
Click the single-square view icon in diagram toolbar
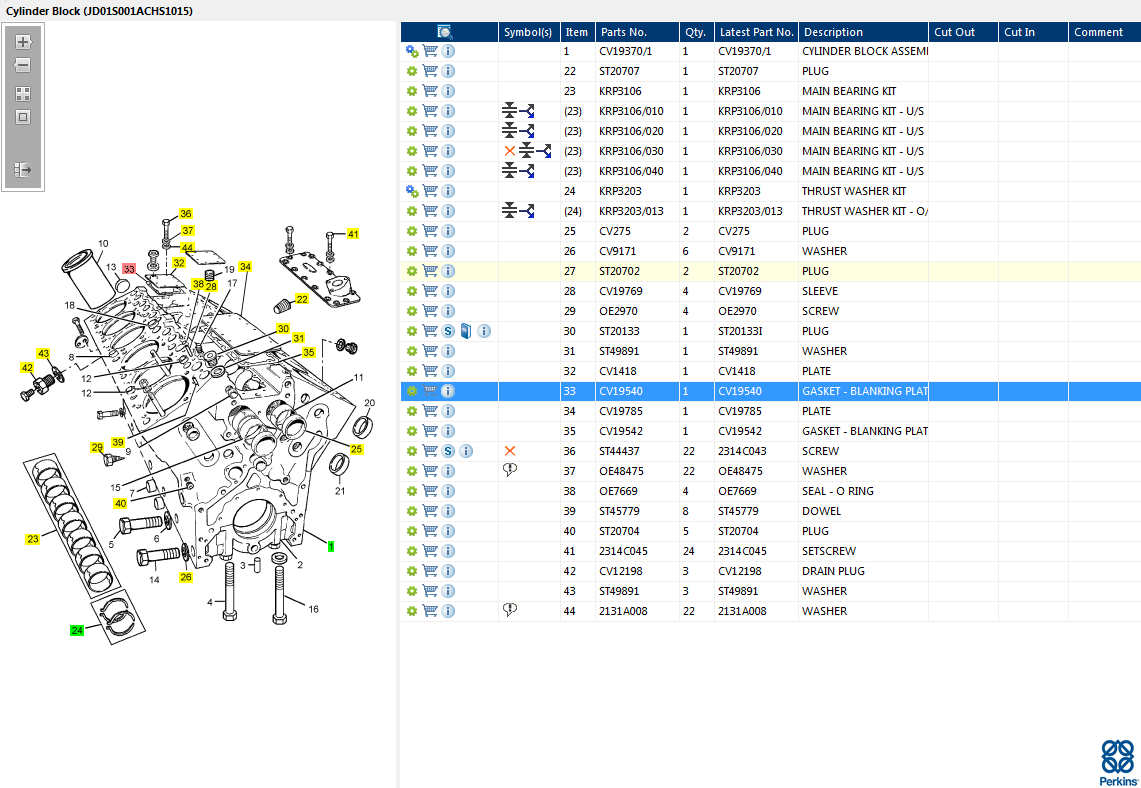point(23,117)
